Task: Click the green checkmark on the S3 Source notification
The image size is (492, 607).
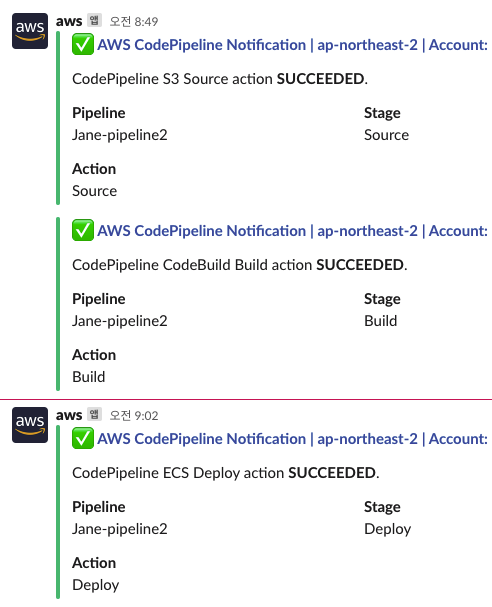Action: [x=83, y=45]
